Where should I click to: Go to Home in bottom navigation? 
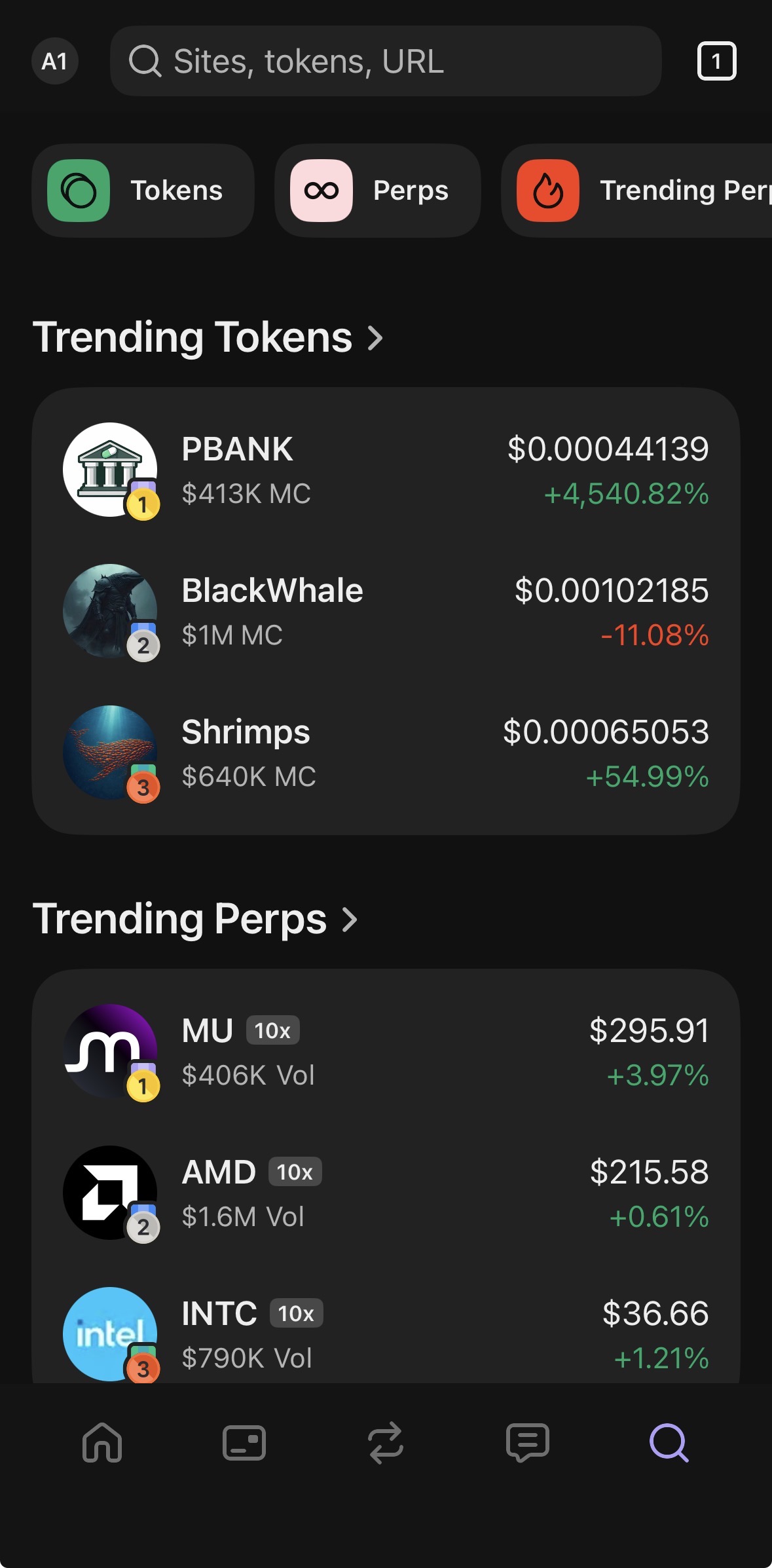pos(102,1442)
